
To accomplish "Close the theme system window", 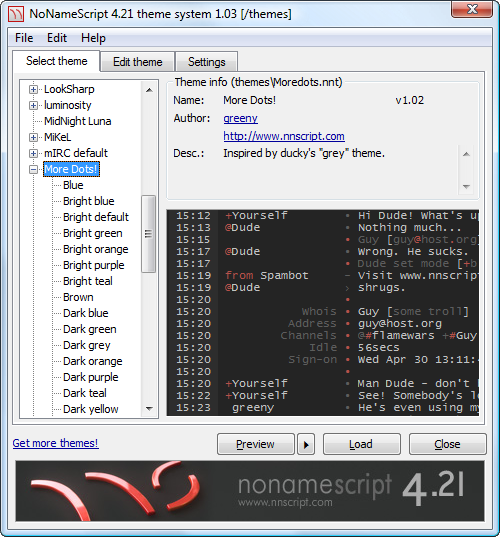I will (472, 9).
